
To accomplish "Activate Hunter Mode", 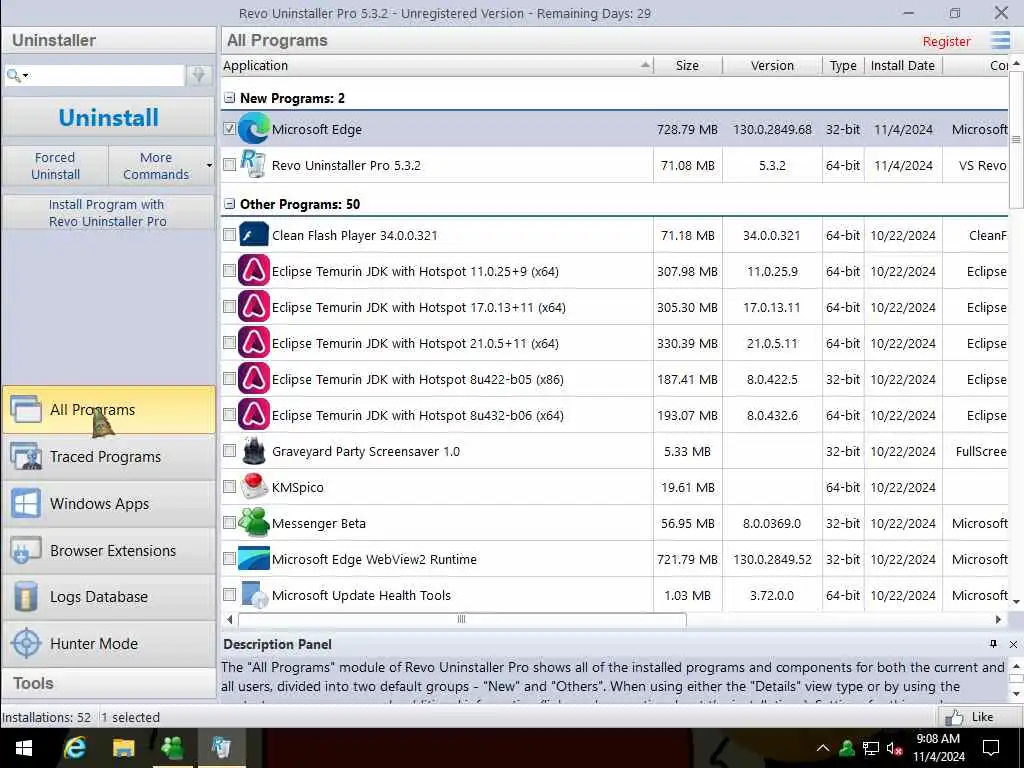I will tap(108, 643).
